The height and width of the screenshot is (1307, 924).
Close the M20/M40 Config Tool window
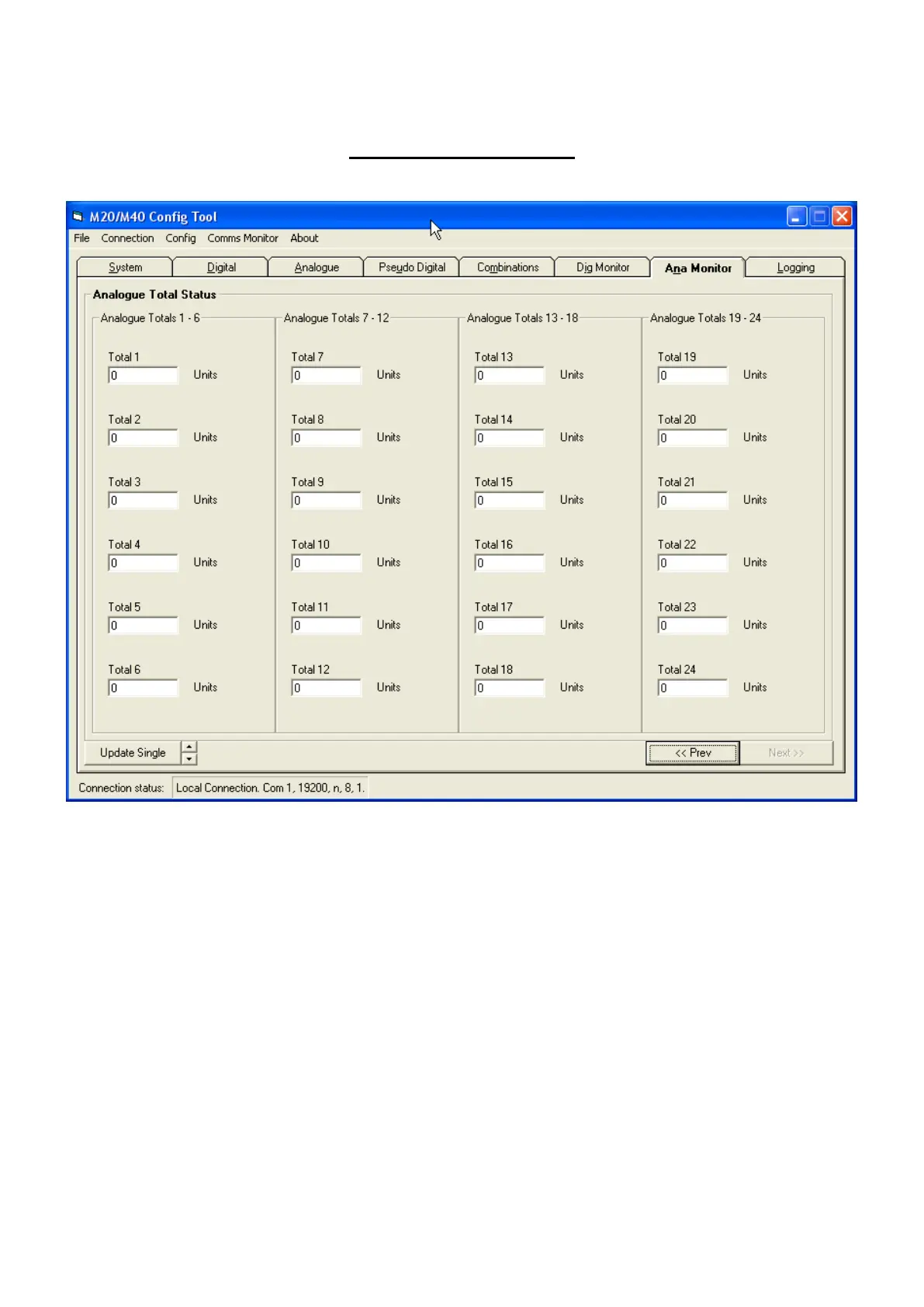point(842,217)
